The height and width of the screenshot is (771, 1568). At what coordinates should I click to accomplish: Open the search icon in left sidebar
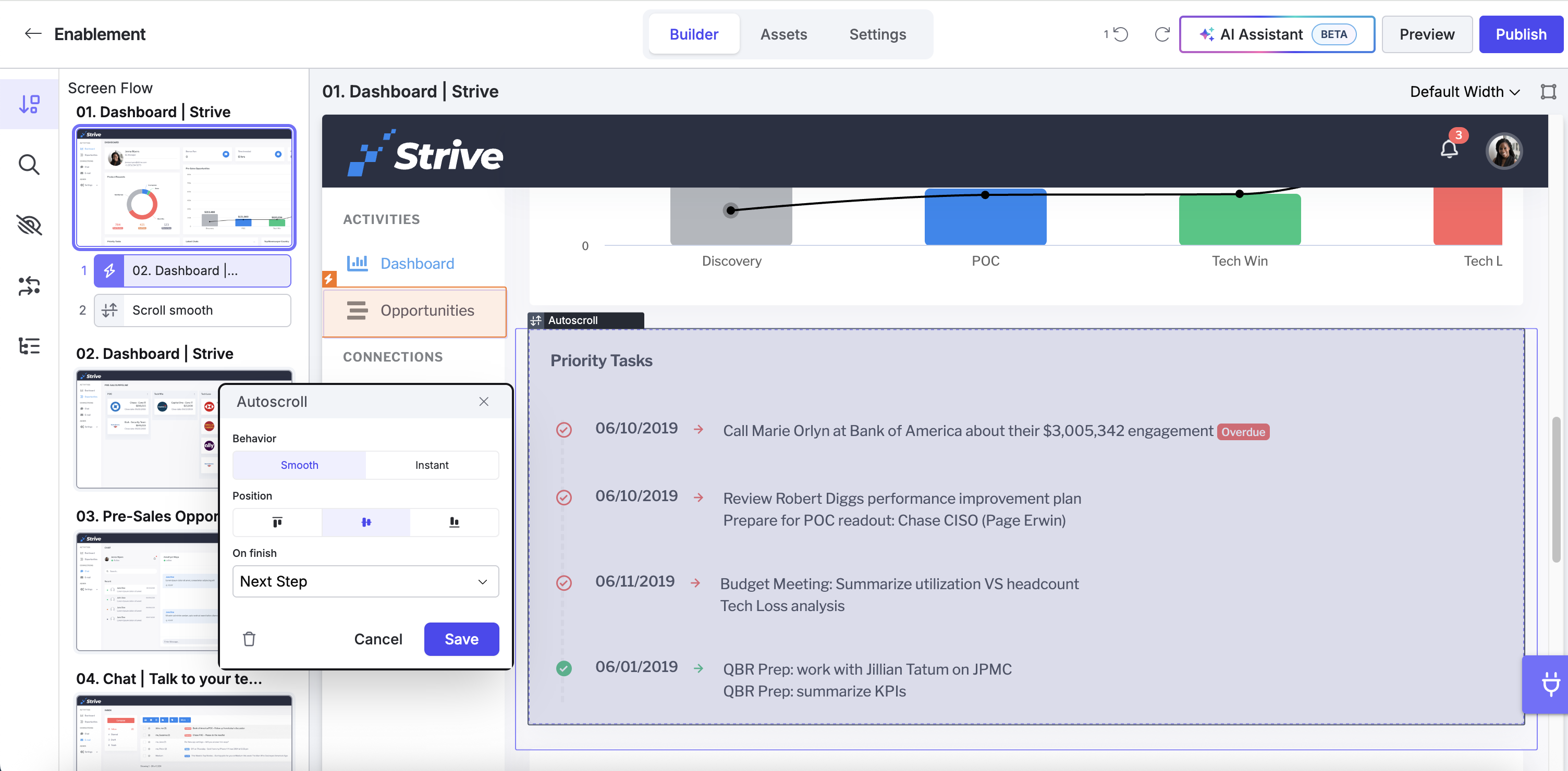pyautogui.click(x=29, y=164)
